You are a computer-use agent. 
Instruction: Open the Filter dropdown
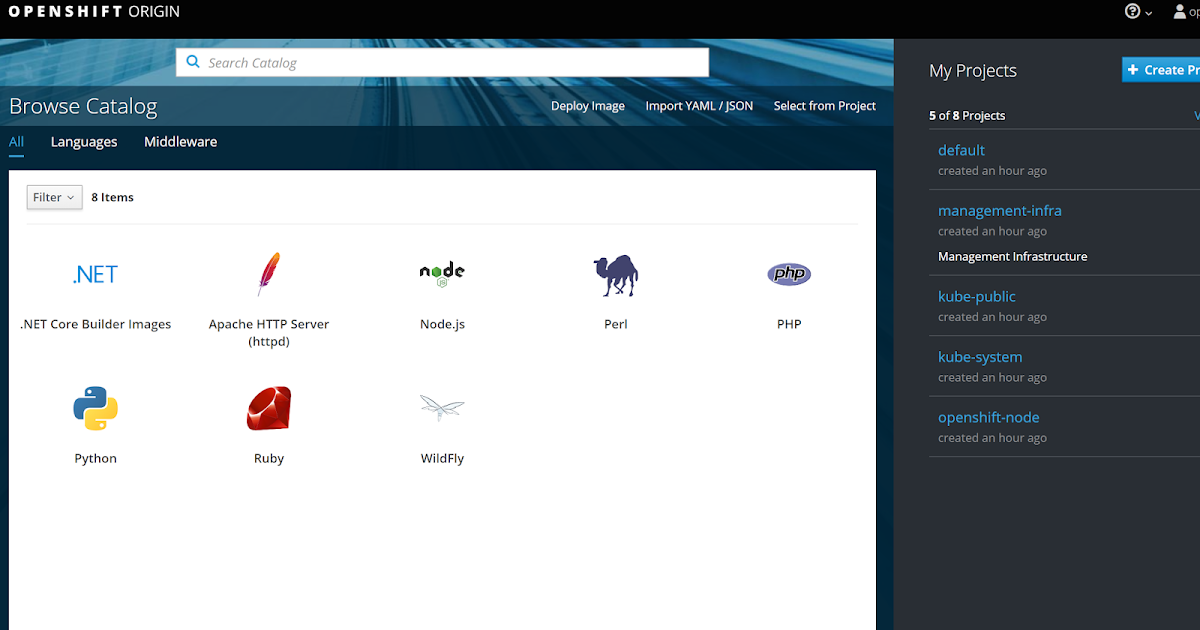pyautogui.click(x=53, y=197)
